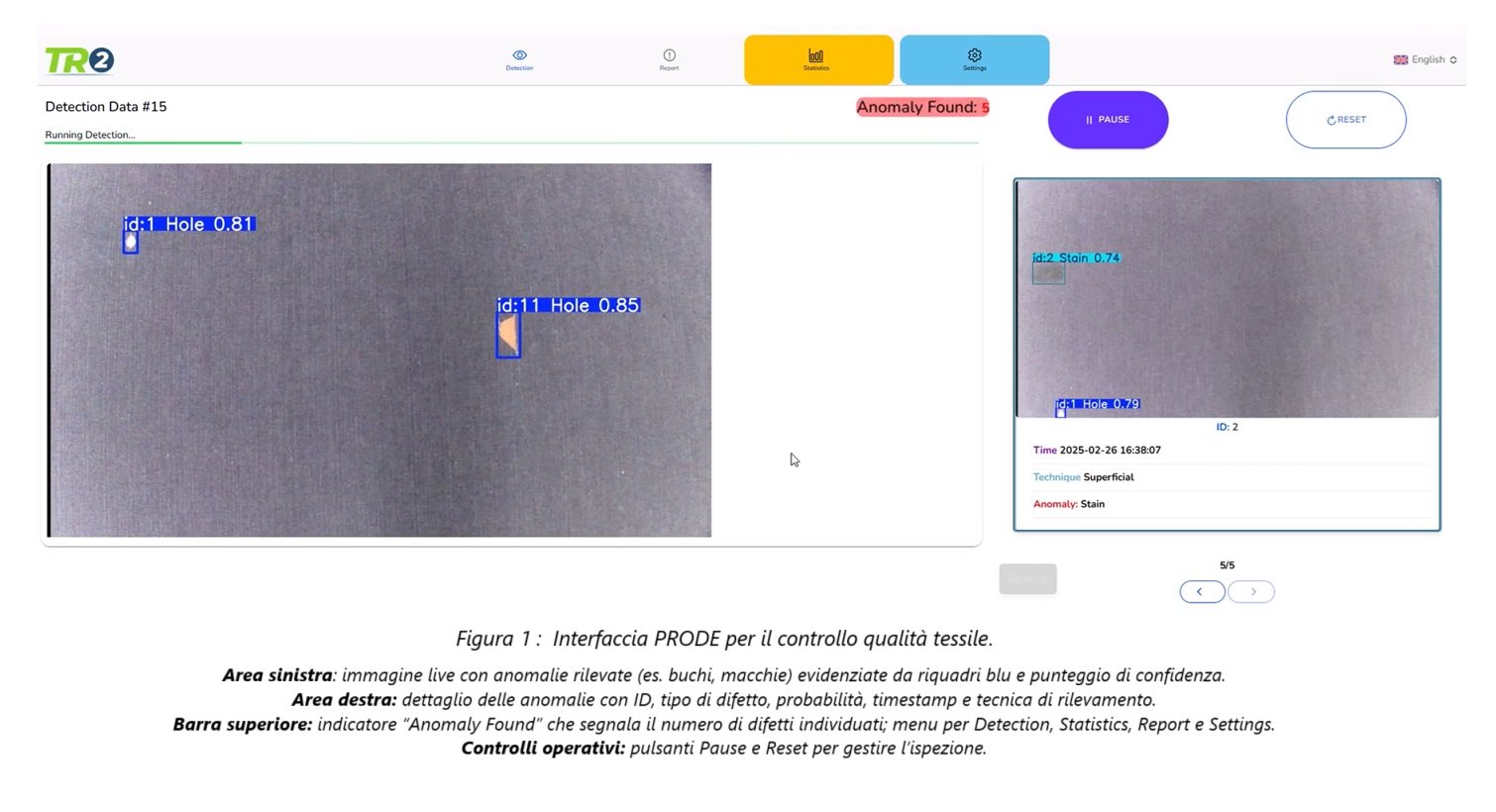Click the id:1 Hole 0.79 label
This screenshot has width=1496, height=812.
coord(1098,404)
